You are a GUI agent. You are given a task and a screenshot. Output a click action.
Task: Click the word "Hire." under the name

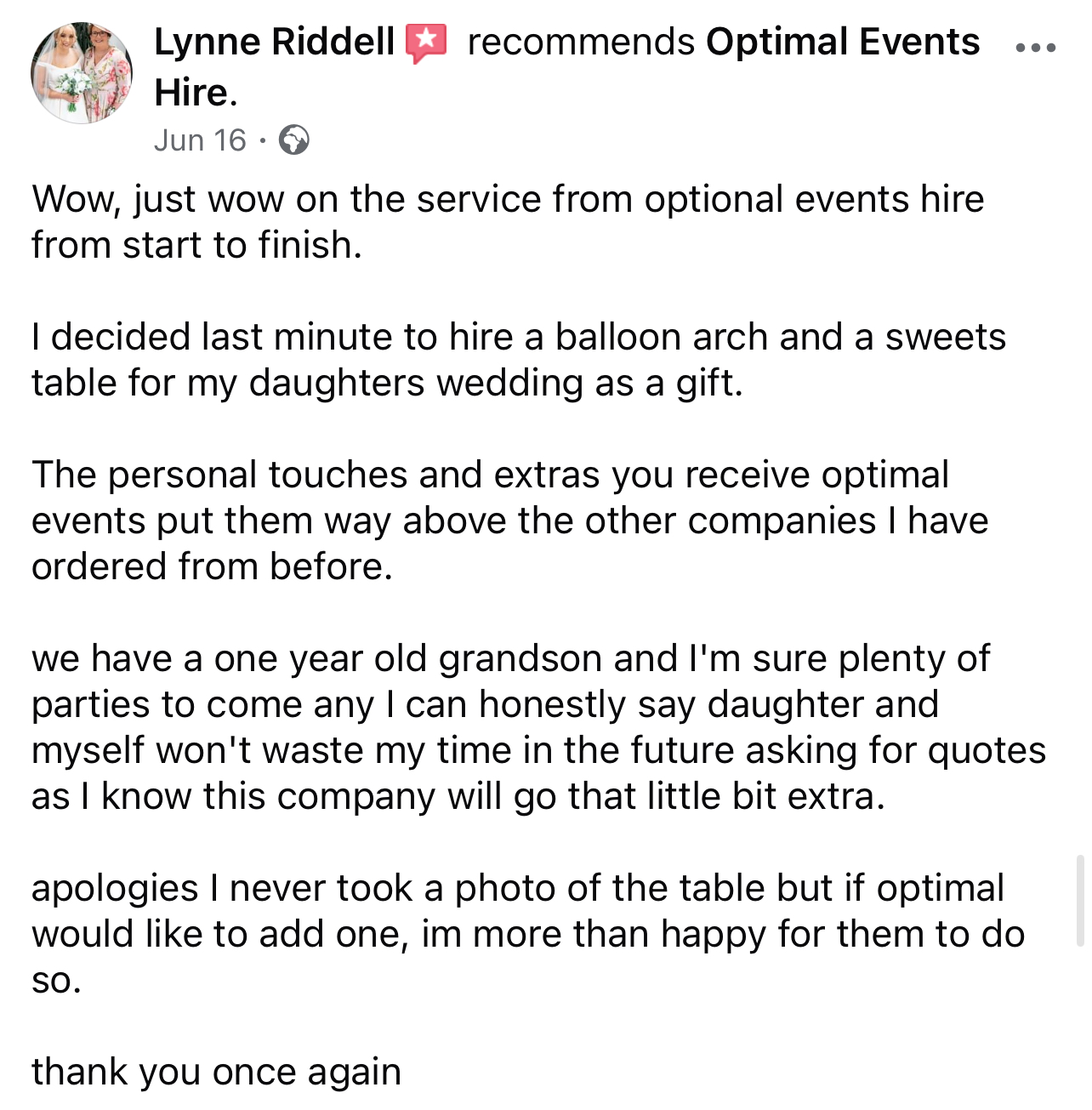(x=196, y=93)
